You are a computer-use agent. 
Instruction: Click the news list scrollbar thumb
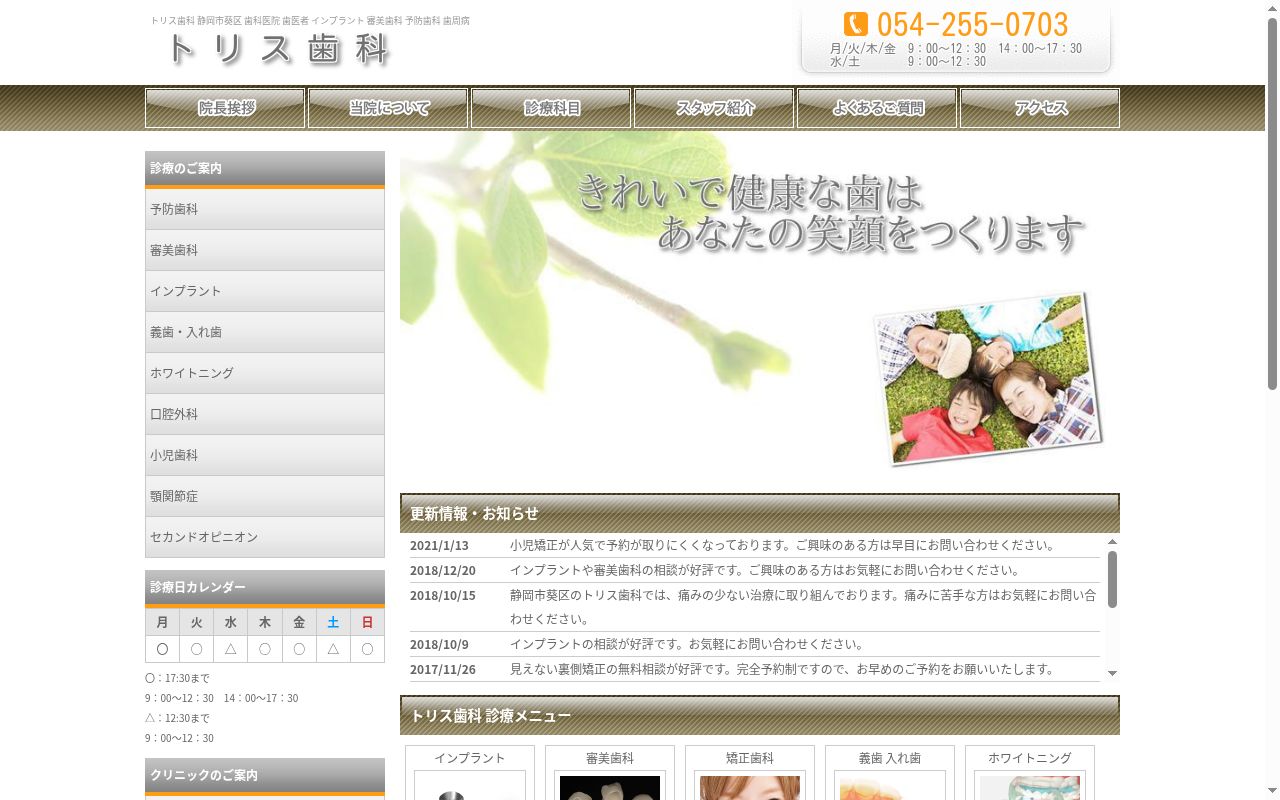click(1112, 579)
